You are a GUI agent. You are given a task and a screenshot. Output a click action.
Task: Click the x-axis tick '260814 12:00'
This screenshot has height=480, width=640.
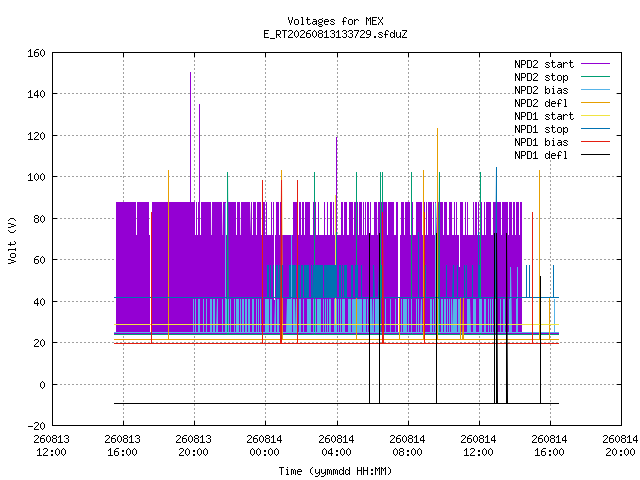coord(478,446)
